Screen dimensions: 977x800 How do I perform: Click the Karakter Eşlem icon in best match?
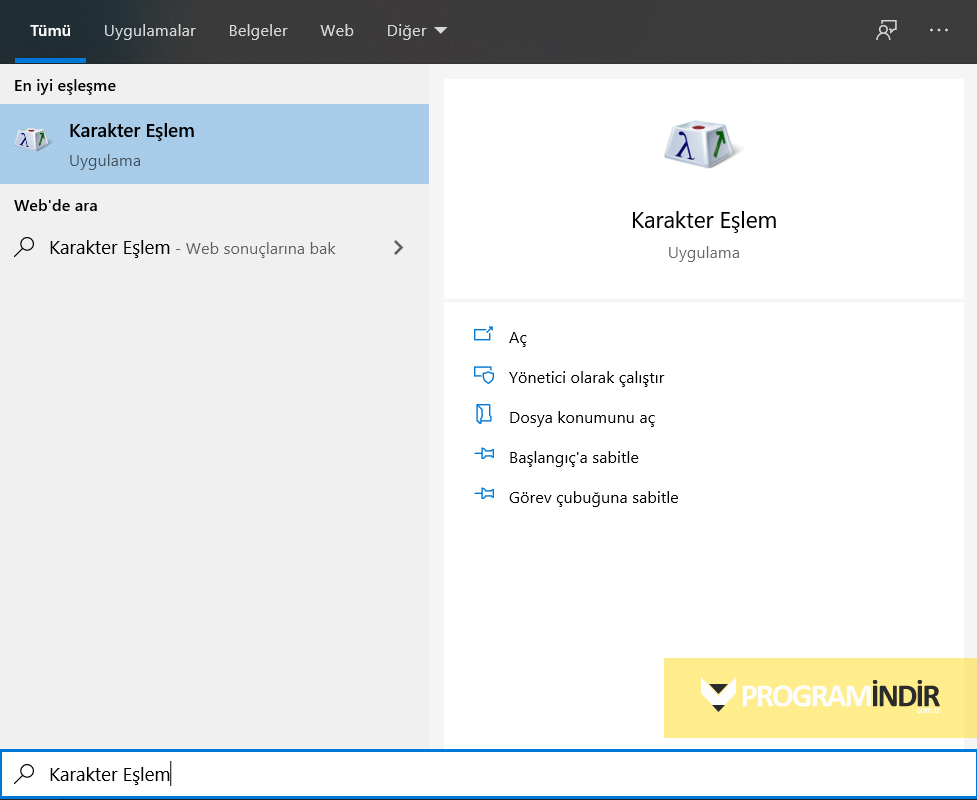[x=32, y=140]
